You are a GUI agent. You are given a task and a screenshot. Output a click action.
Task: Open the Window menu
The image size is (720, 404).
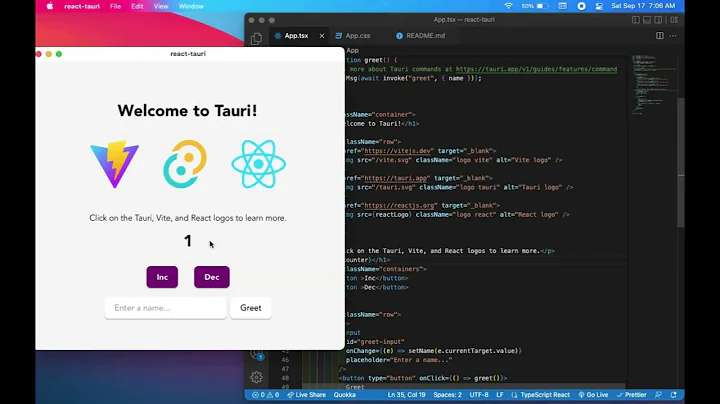pos(191,6)
